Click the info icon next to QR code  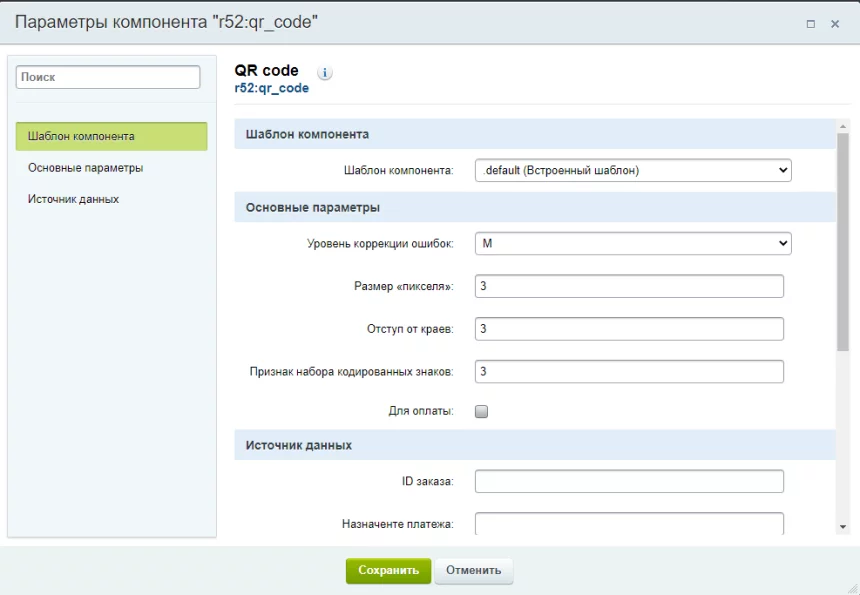click(x=325, y=73)
